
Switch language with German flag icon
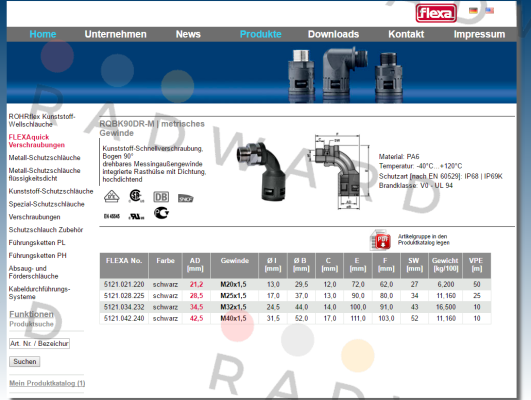coord(473,10)
